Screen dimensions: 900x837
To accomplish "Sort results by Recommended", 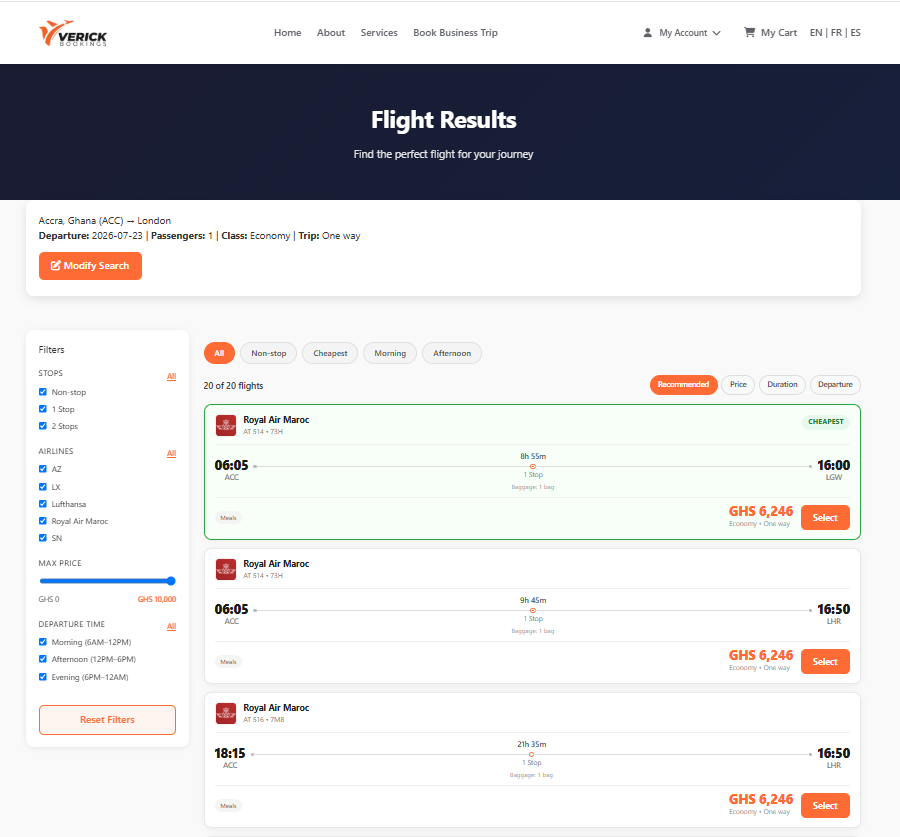I will pos(684,385).
